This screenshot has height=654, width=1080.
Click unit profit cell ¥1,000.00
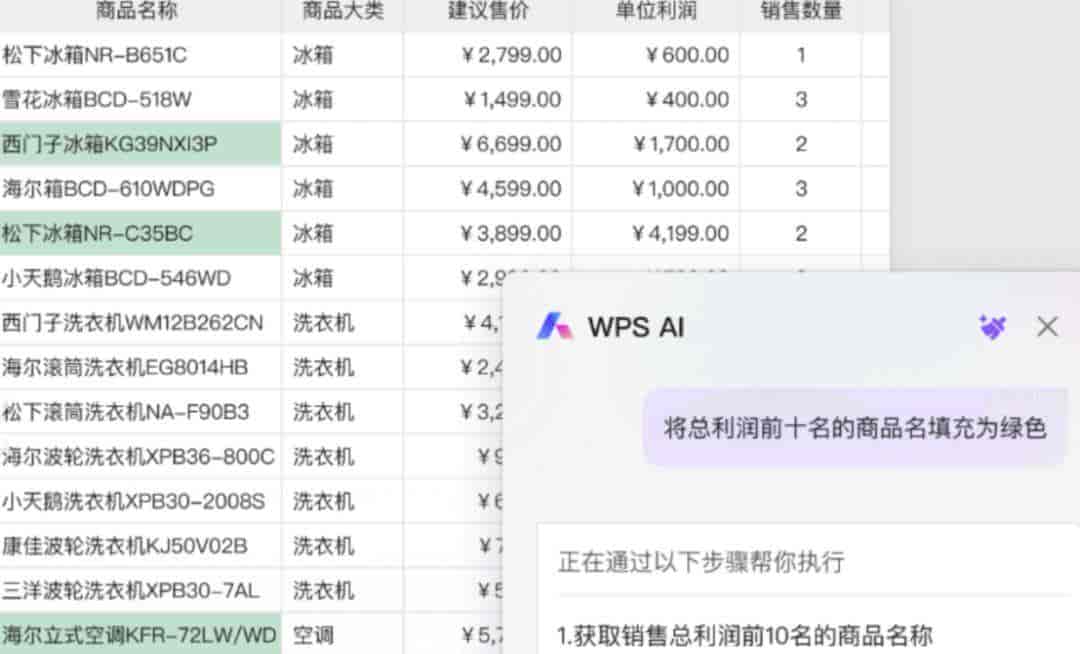click(x=656, y=189)
